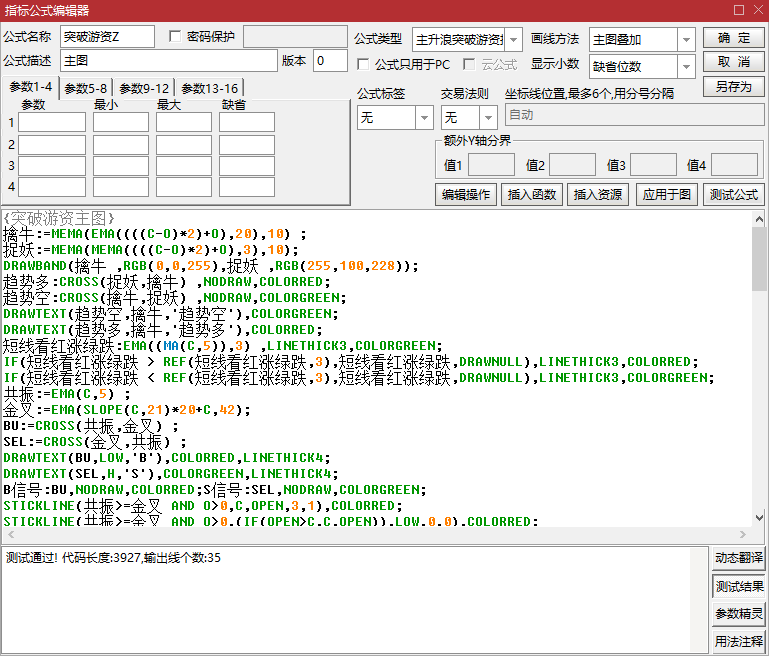Click the 测试公式 button
This screenshot has height=656, width=769.
coord(733,194)
